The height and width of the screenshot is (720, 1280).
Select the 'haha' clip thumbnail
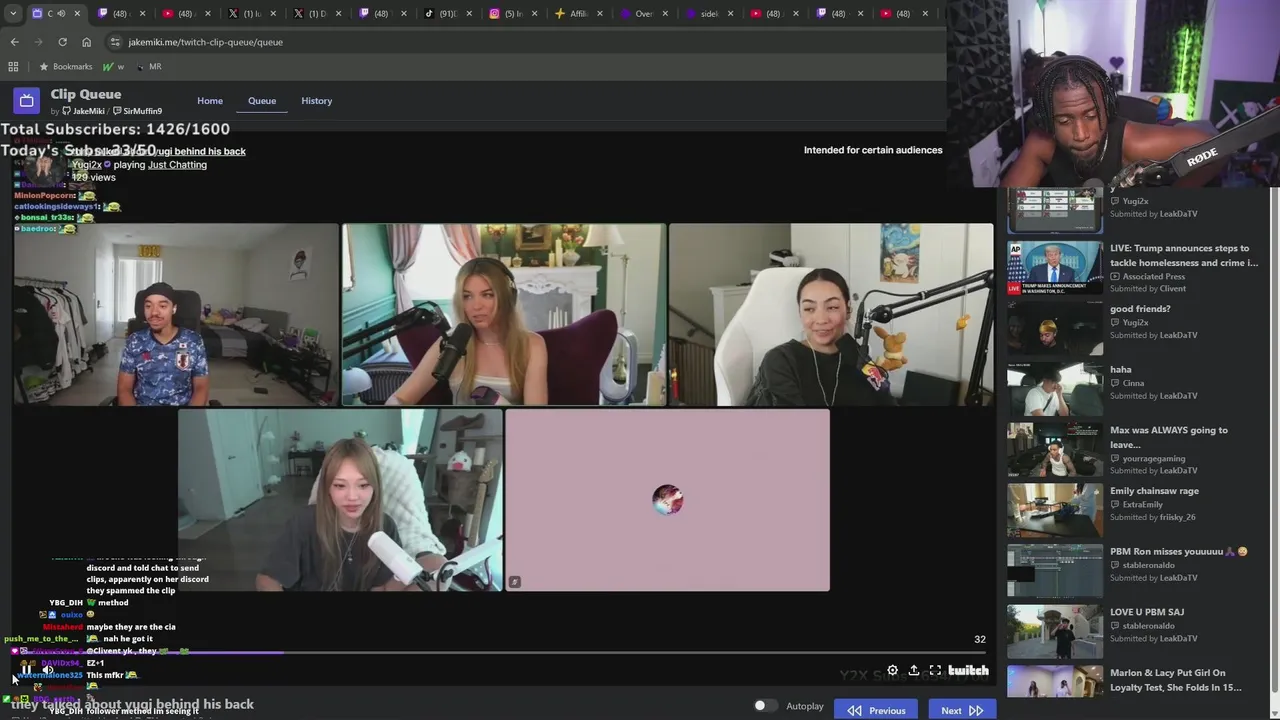[x=1055, y=389]
